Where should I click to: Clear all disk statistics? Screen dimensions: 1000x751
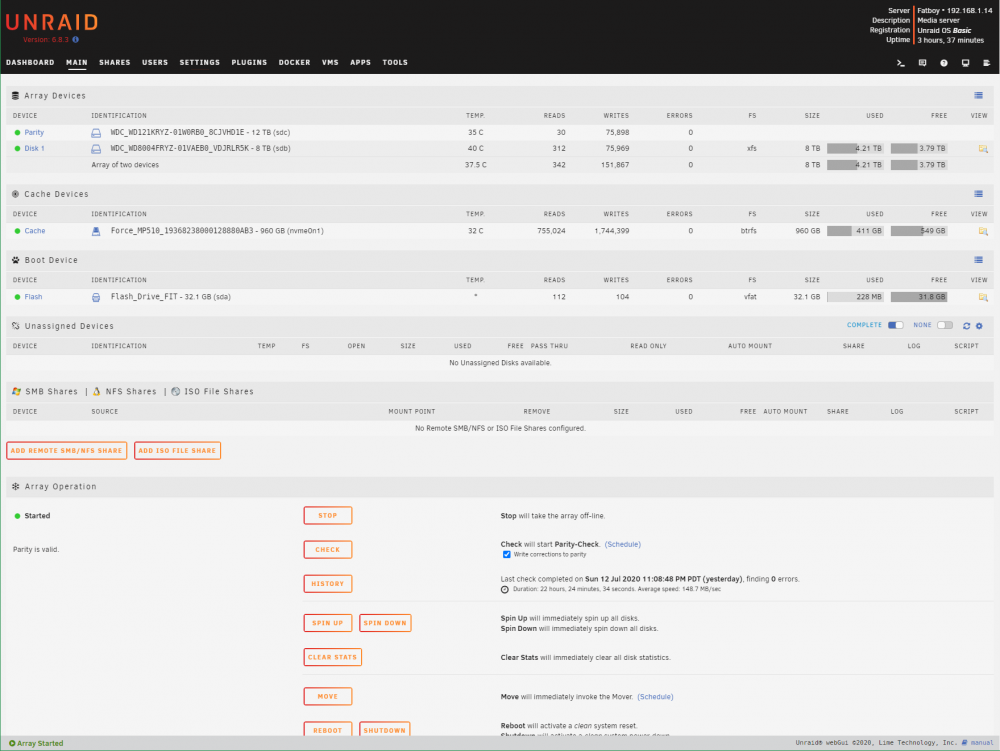click(x=332, y=657)
